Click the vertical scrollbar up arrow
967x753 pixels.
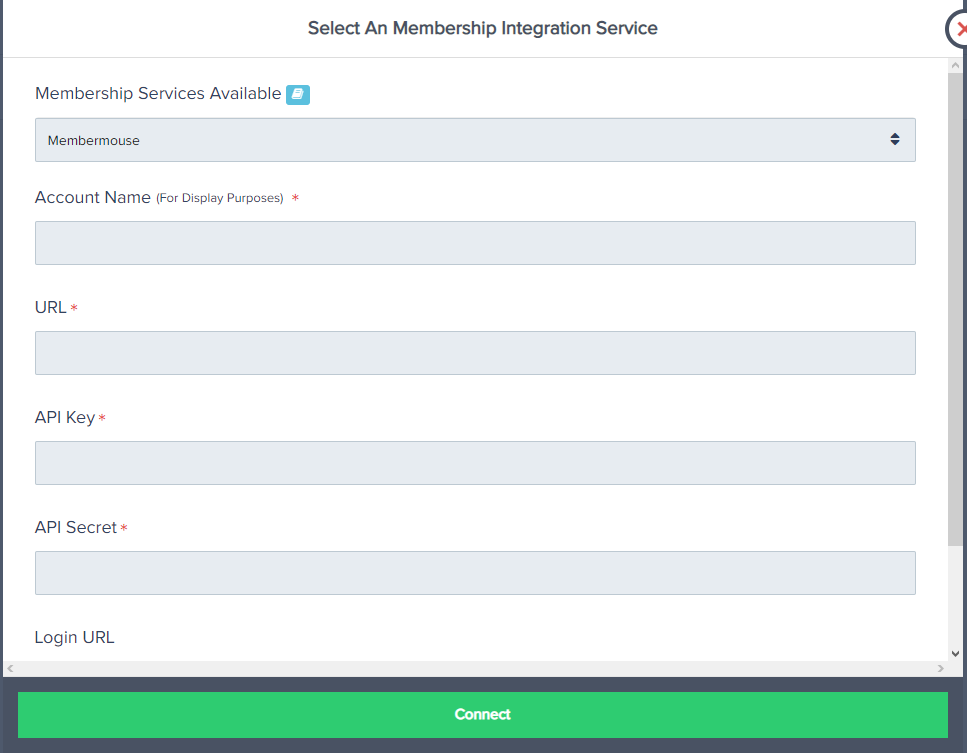click(956, 65)
